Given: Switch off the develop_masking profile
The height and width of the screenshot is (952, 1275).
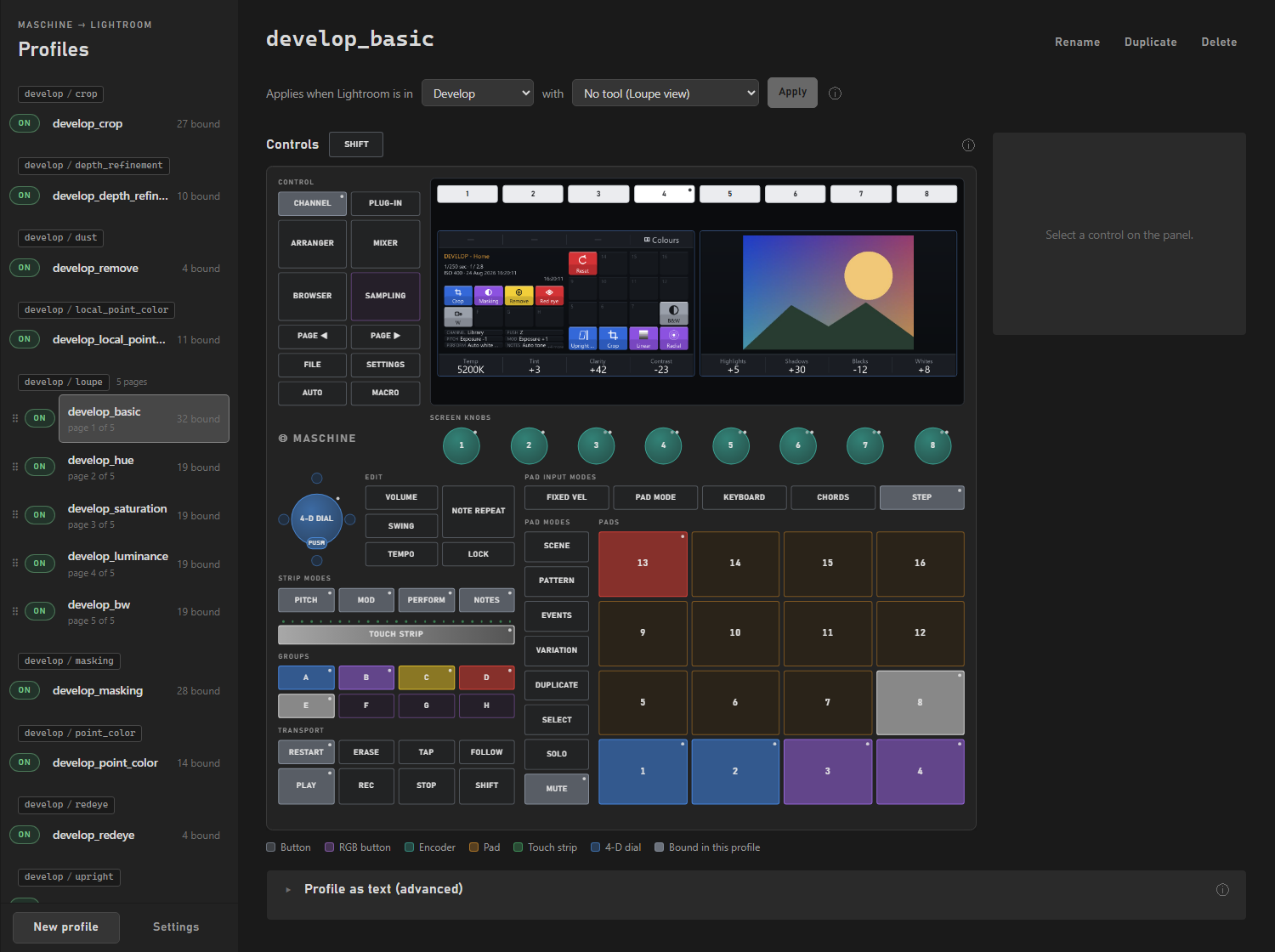Looking at the screenshot, I should 25,690.
